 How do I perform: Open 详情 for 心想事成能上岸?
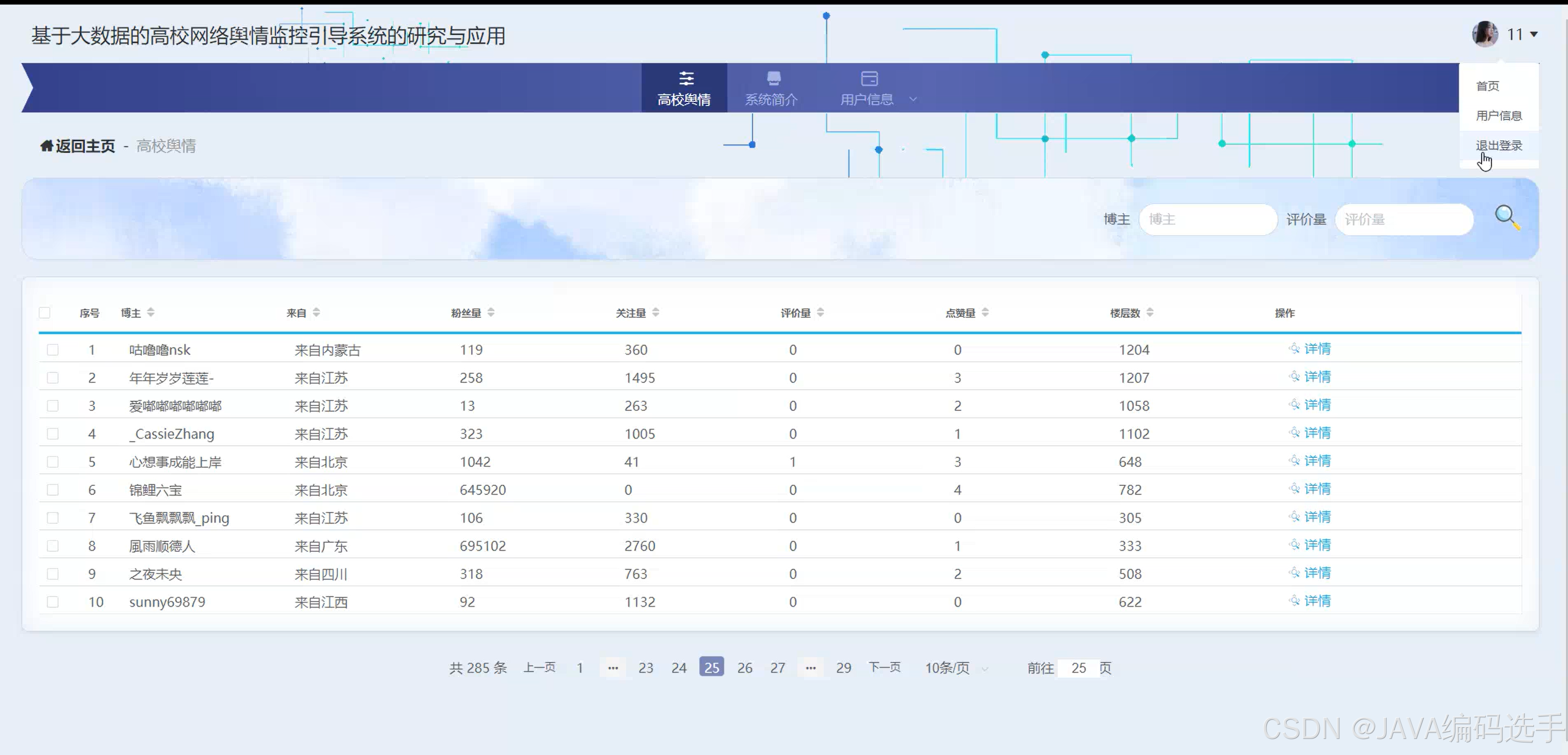coord(1310,461)
